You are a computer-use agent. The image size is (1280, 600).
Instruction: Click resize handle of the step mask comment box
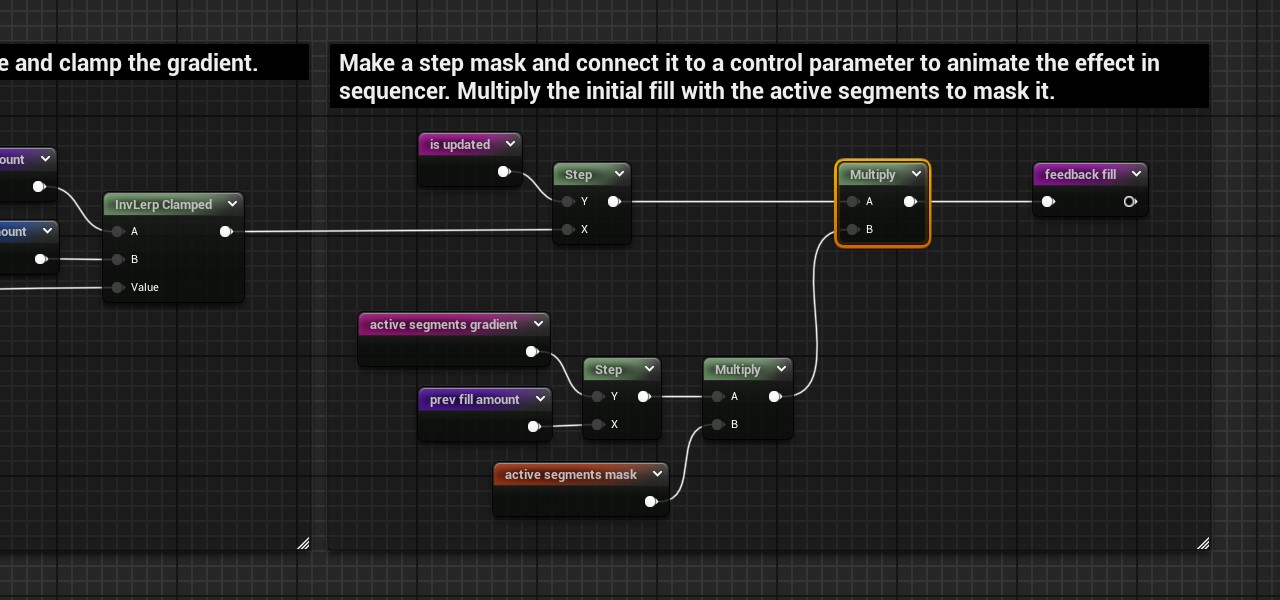[x=1202, y=543]
